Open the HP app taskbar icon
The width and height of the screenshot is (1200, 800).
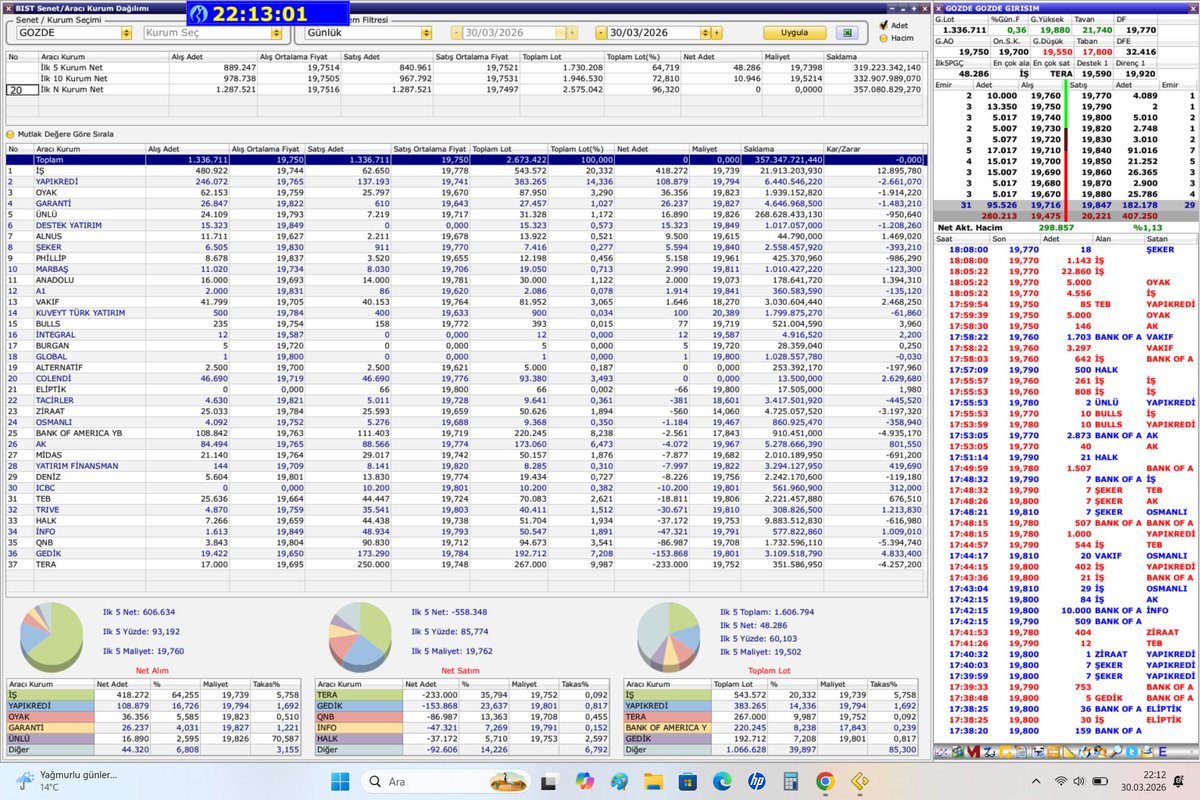(756, 780)
